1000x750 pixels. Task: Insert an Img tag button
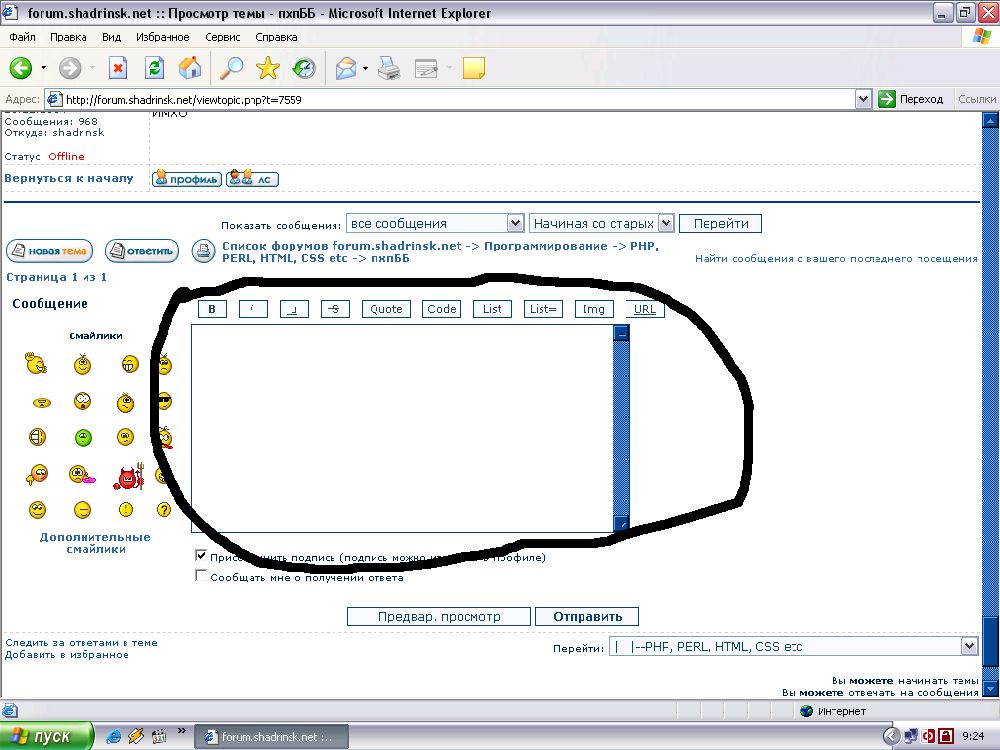tap(594, 309)
